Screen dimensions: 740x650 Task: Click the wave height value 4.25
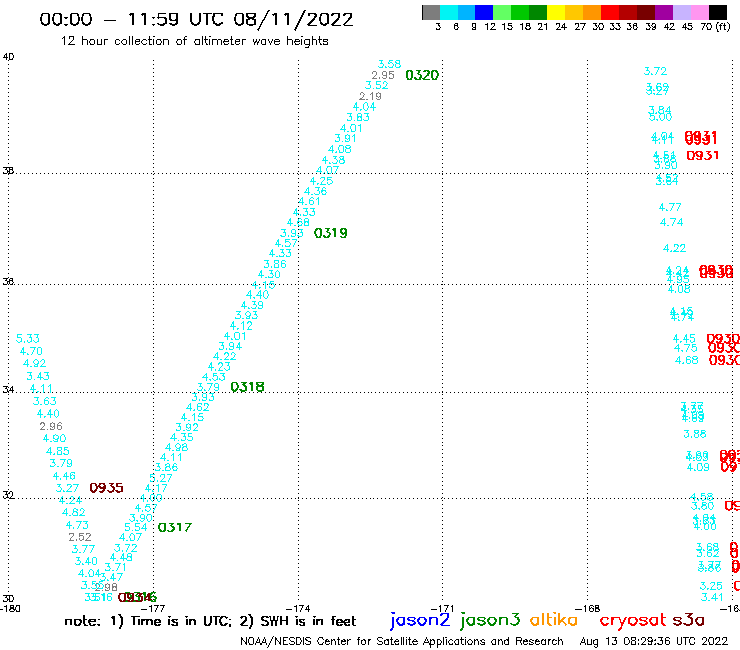tap(321, 181)
